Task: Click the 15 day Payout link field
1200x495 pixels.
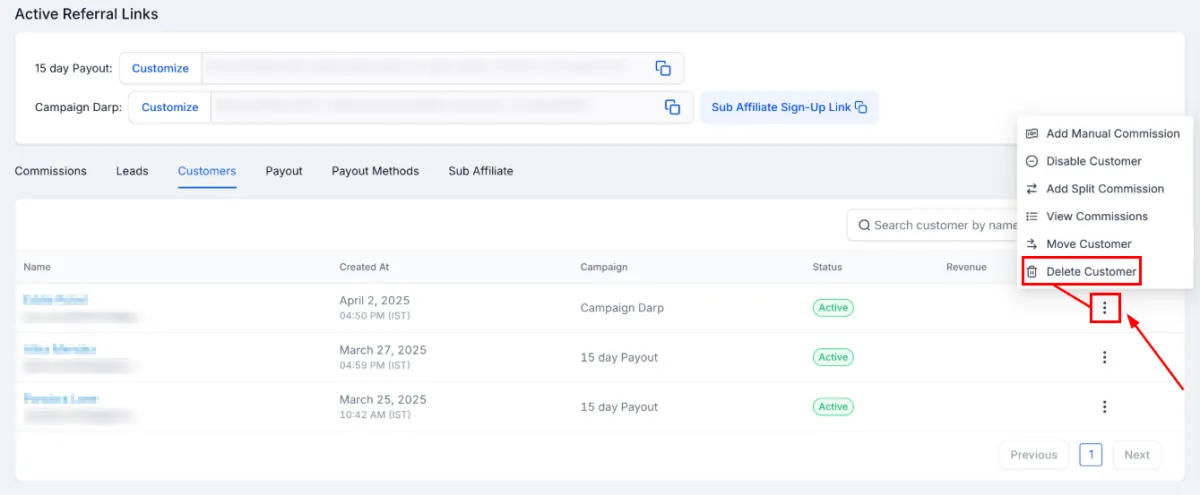Action: (x=443, y=68)
